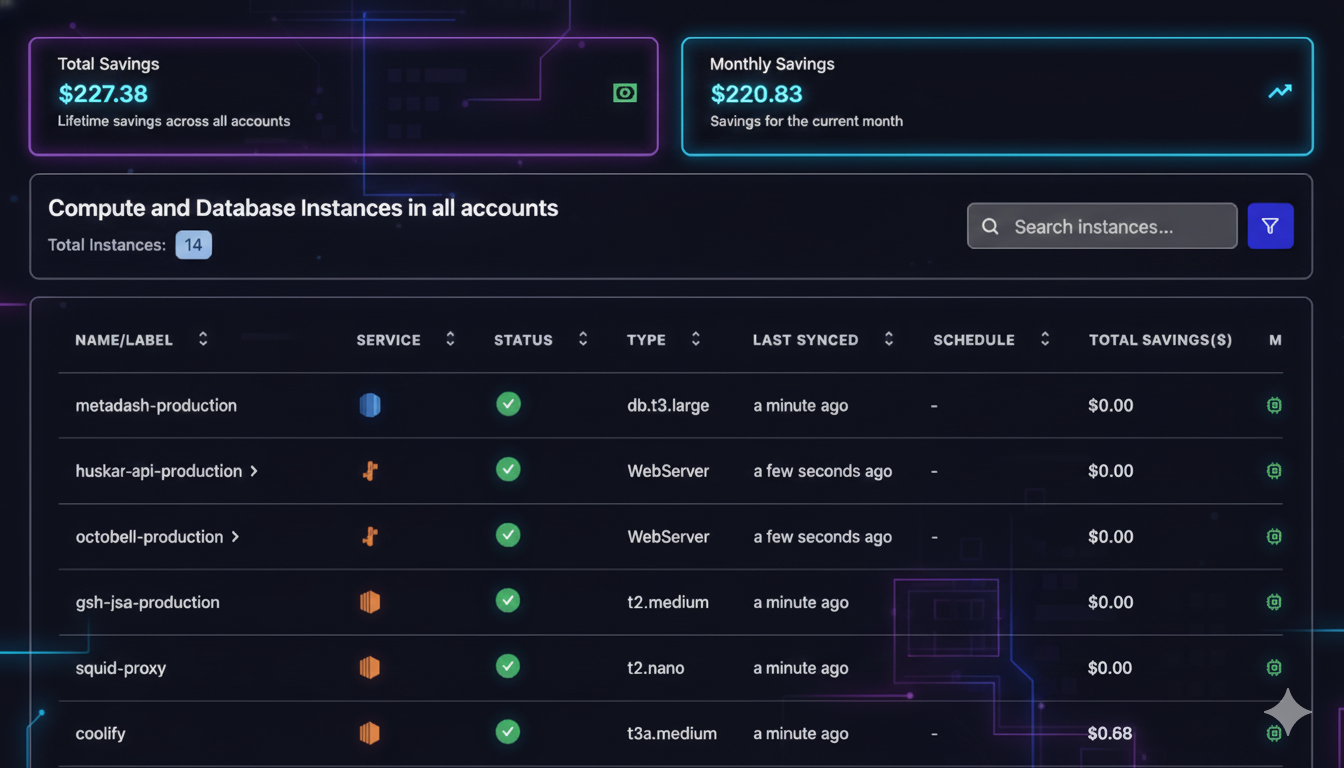Click the t3a.medium type cell

point(672,734)
